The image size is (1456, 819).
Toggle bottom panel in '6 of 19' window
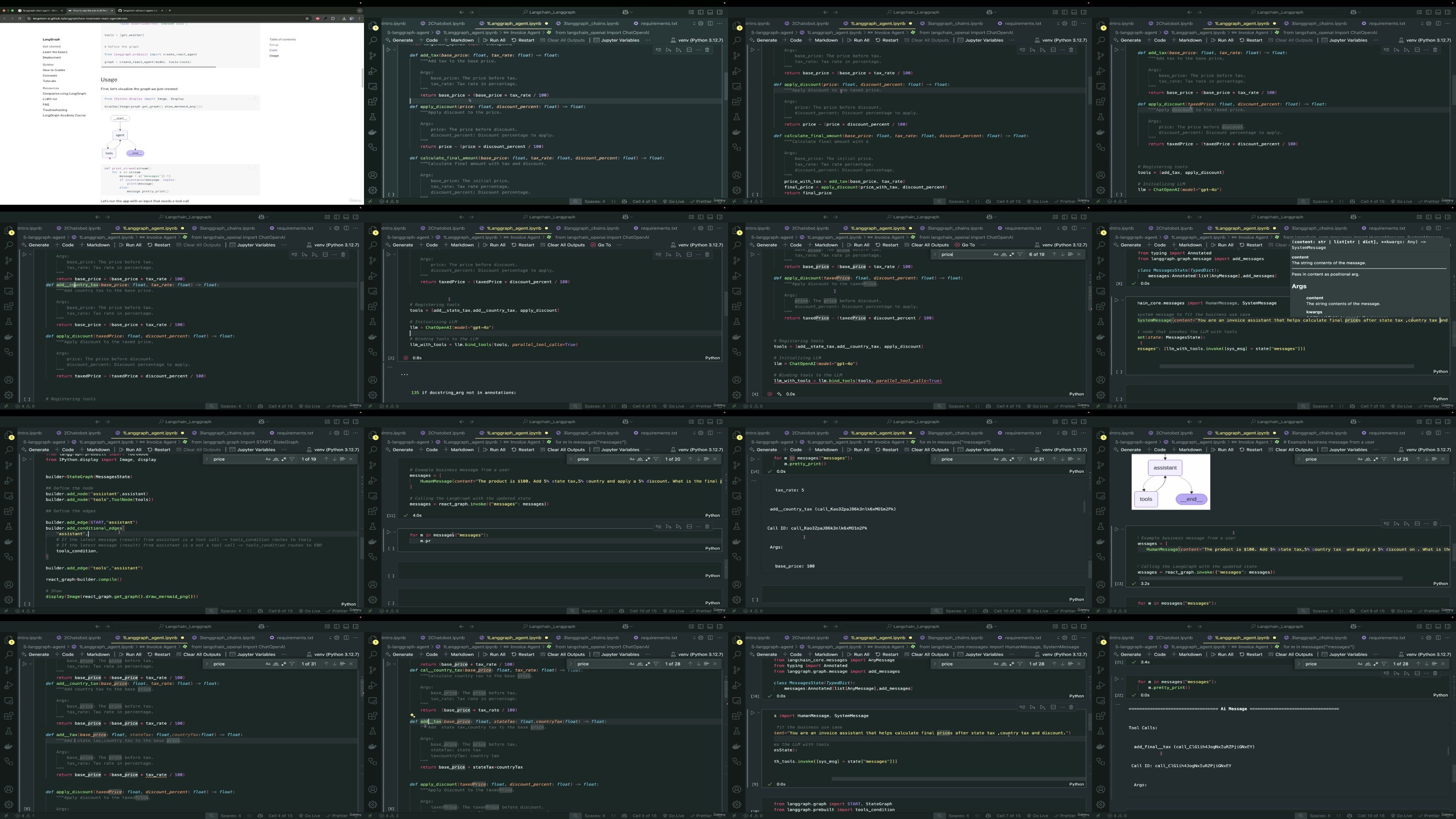click(x=1074, y=217)
